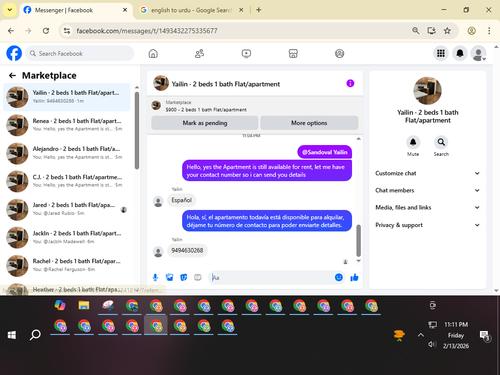Open the install app icon in the address bar
The height and width of the screenshot is (375, 500).
(x=432, y=31)
